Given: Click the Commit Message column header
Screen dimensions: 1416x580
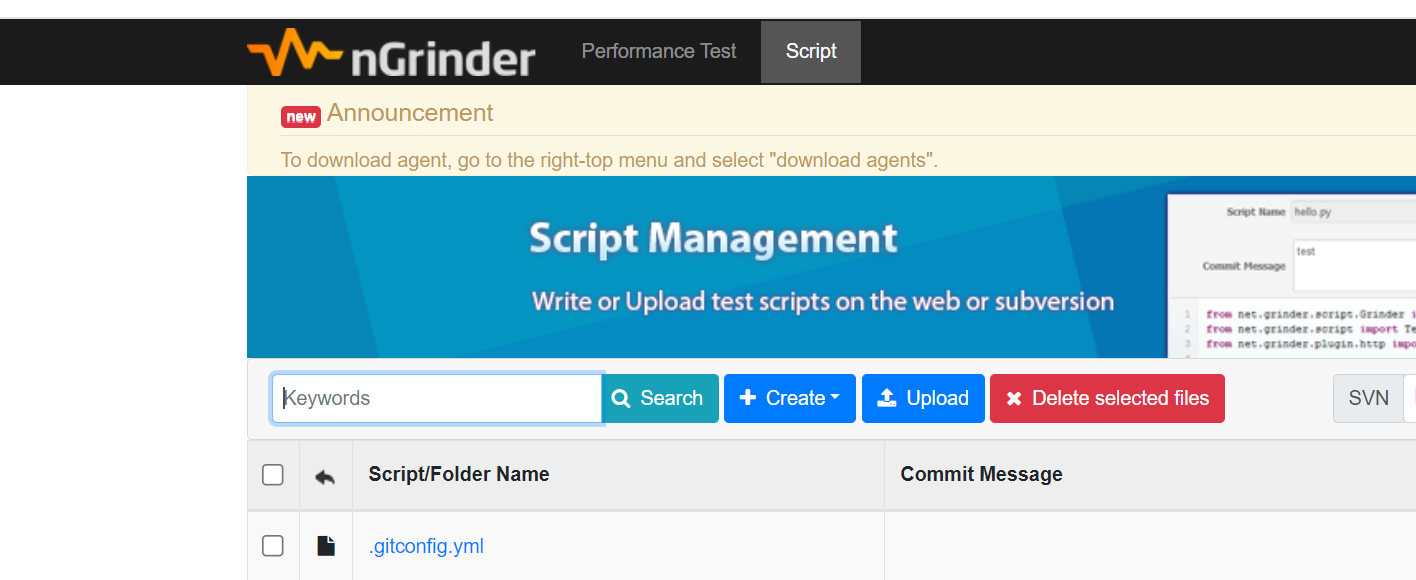Looking at the screenshot, I should coord(982,474).
